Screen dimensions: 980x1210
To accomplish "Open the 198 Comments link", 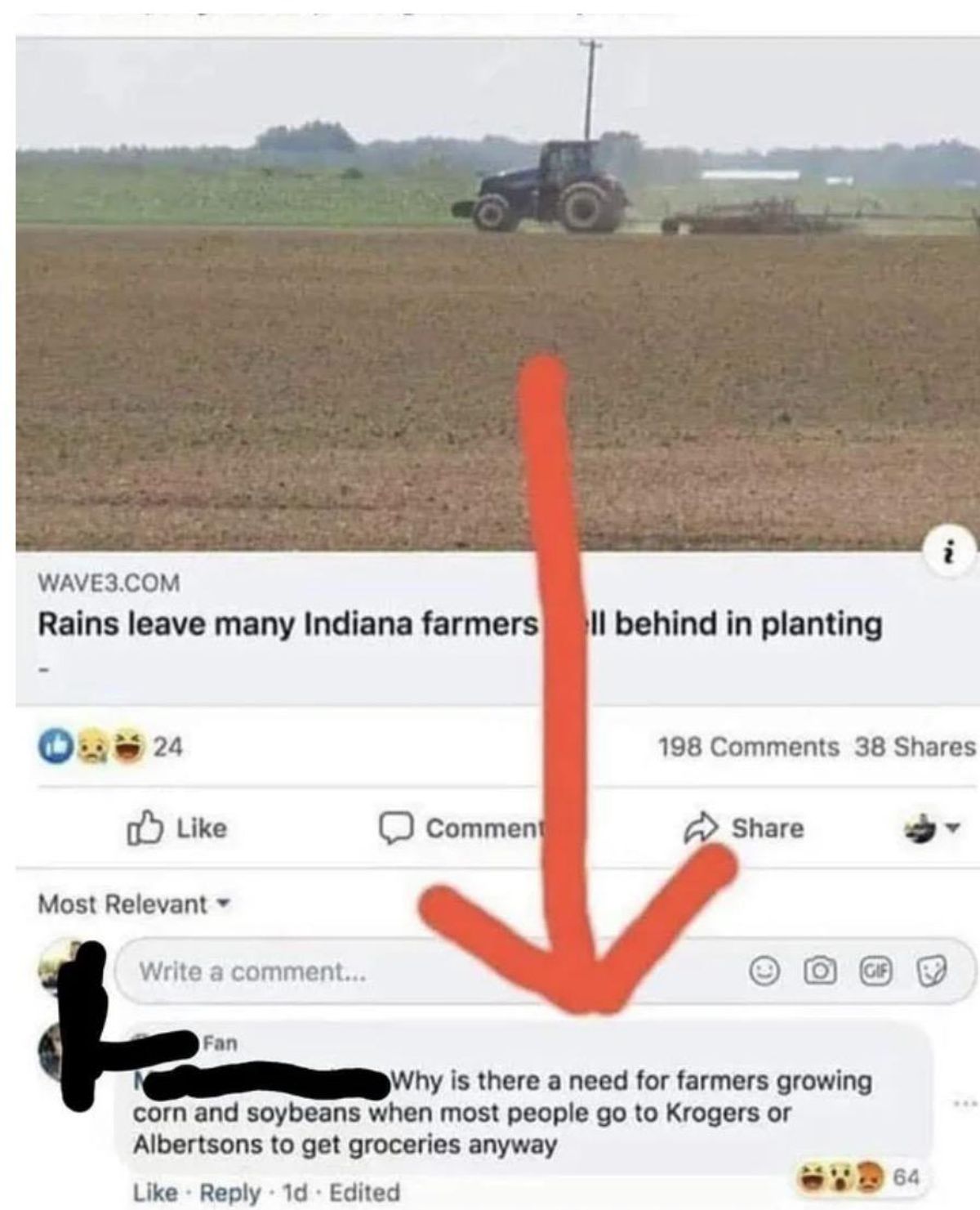I will point(749,747).
